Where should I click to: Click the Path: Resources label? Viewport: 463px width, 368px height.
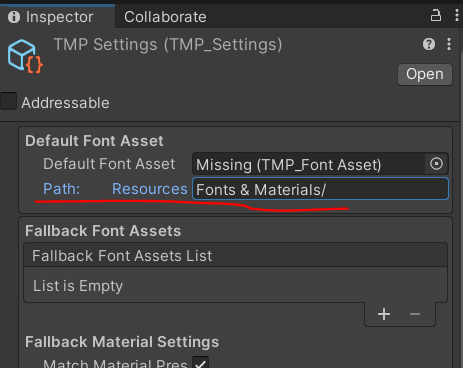[x=115, y=189]
